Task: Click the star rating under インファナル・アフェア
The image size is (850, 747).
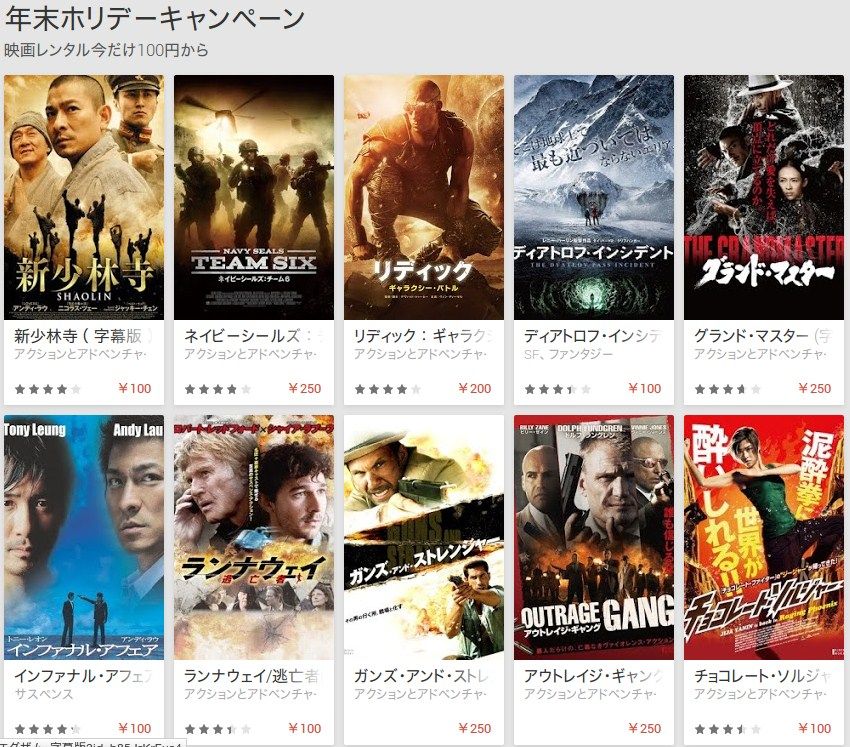Action: point(48,729)
